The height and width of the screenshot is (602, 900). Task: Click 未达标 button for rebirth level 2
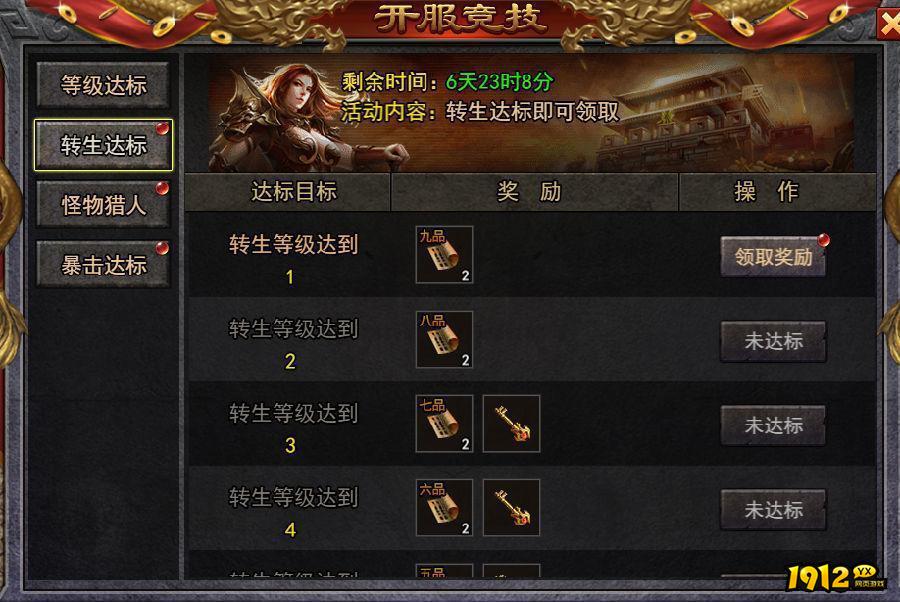pos(773,341)
